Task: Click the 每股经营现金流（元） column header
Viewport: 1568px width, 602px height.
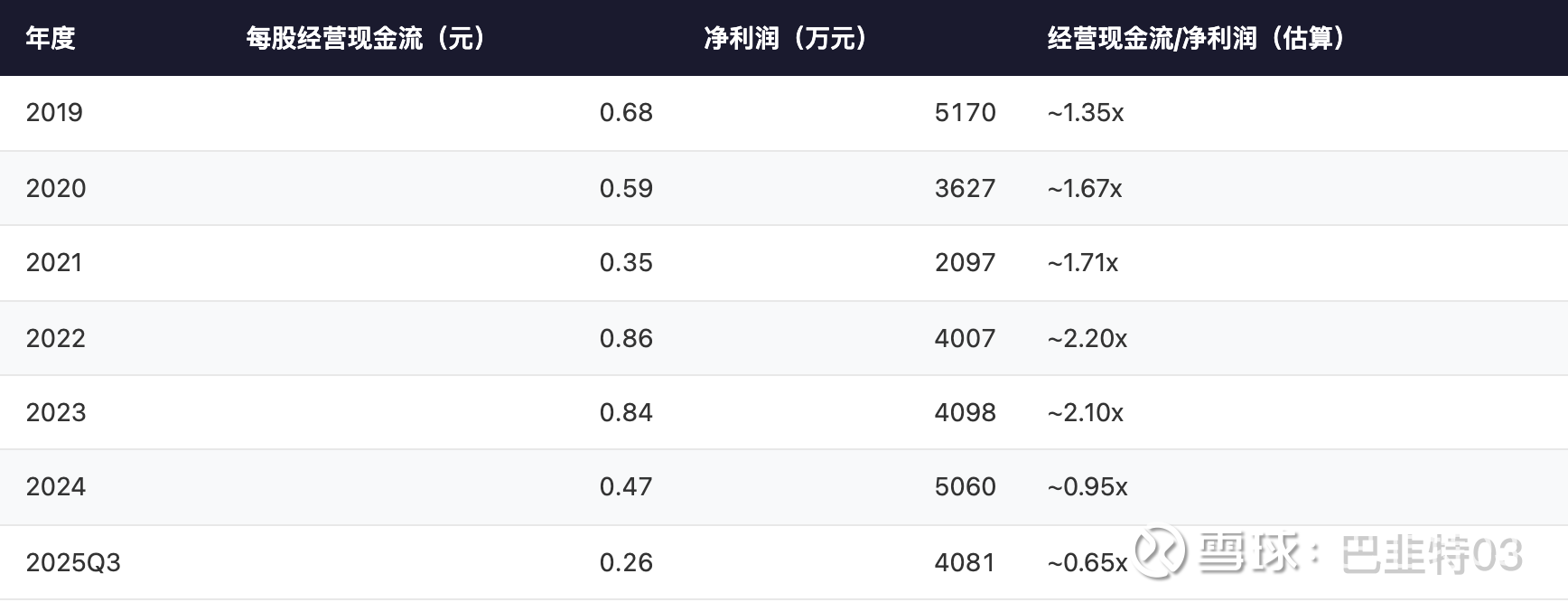Action: [x=367, y=38]
